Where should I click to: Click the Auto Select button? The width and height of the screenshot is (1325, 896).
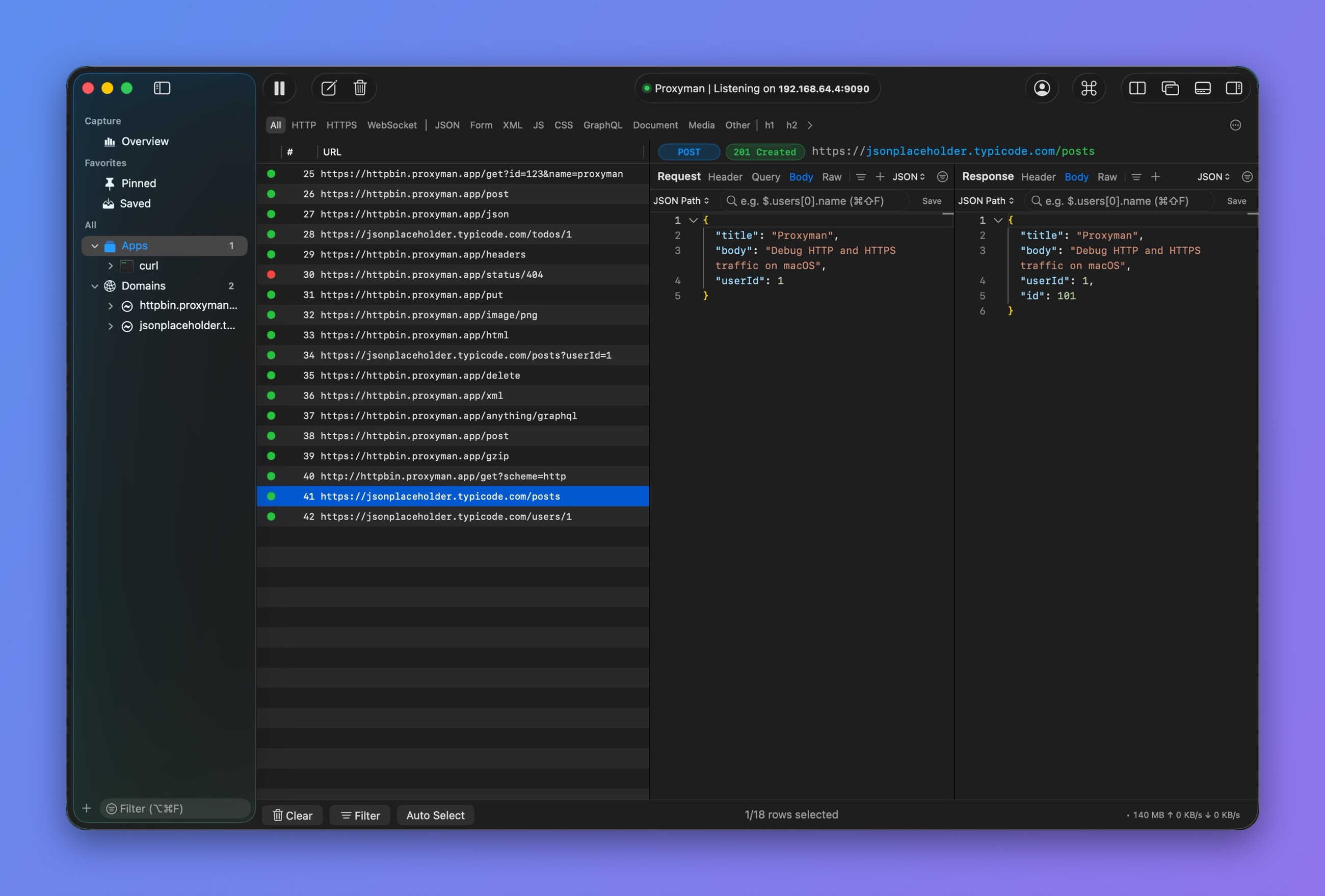[x=435, y=815]
